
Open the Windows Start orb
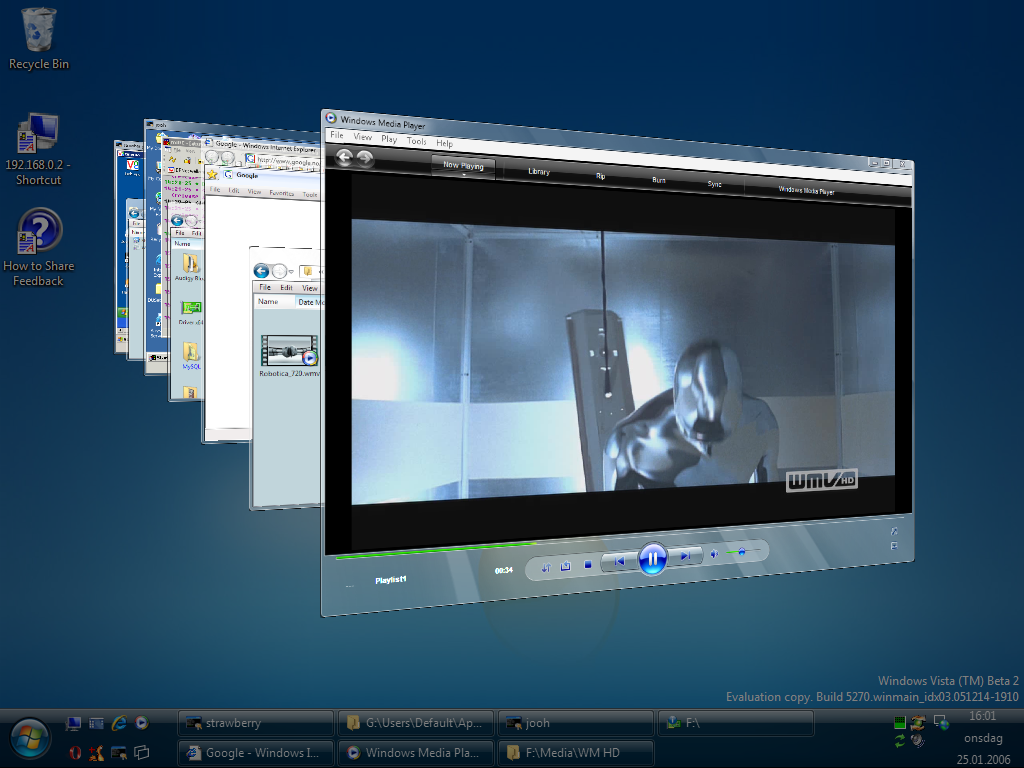click(x=29, y=739)
